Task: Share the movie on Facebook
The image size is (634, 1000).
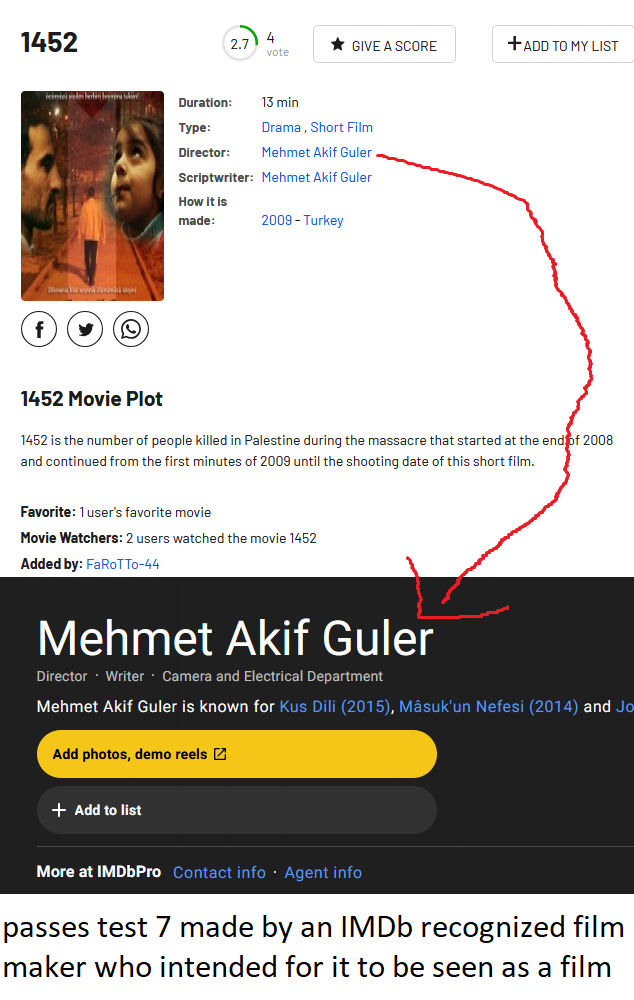Action: click(x=39, y=329)
